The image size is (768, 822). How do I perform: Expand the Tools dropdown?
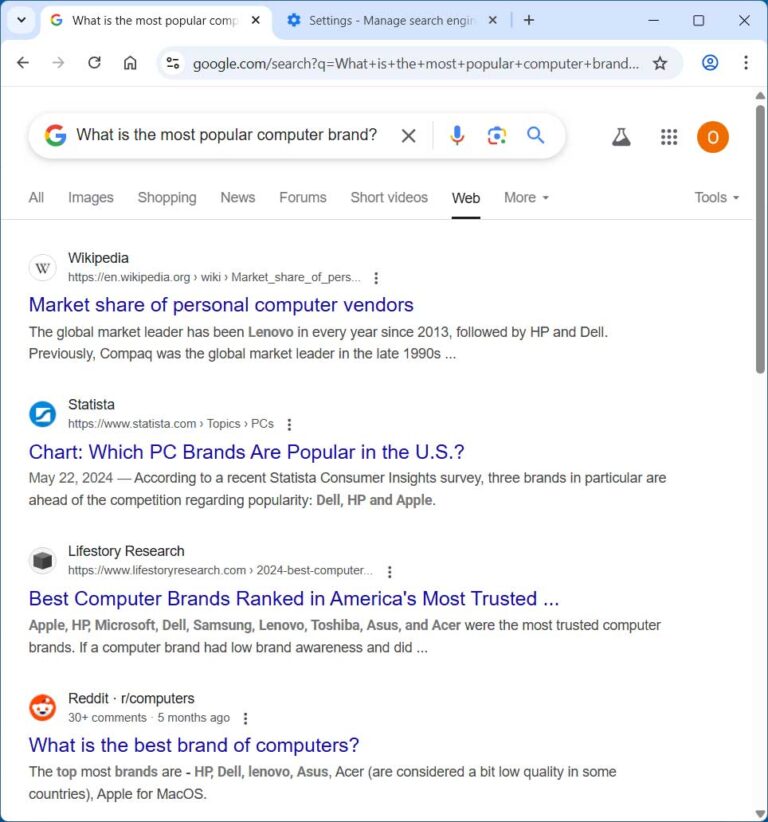(x=716, y=198)
